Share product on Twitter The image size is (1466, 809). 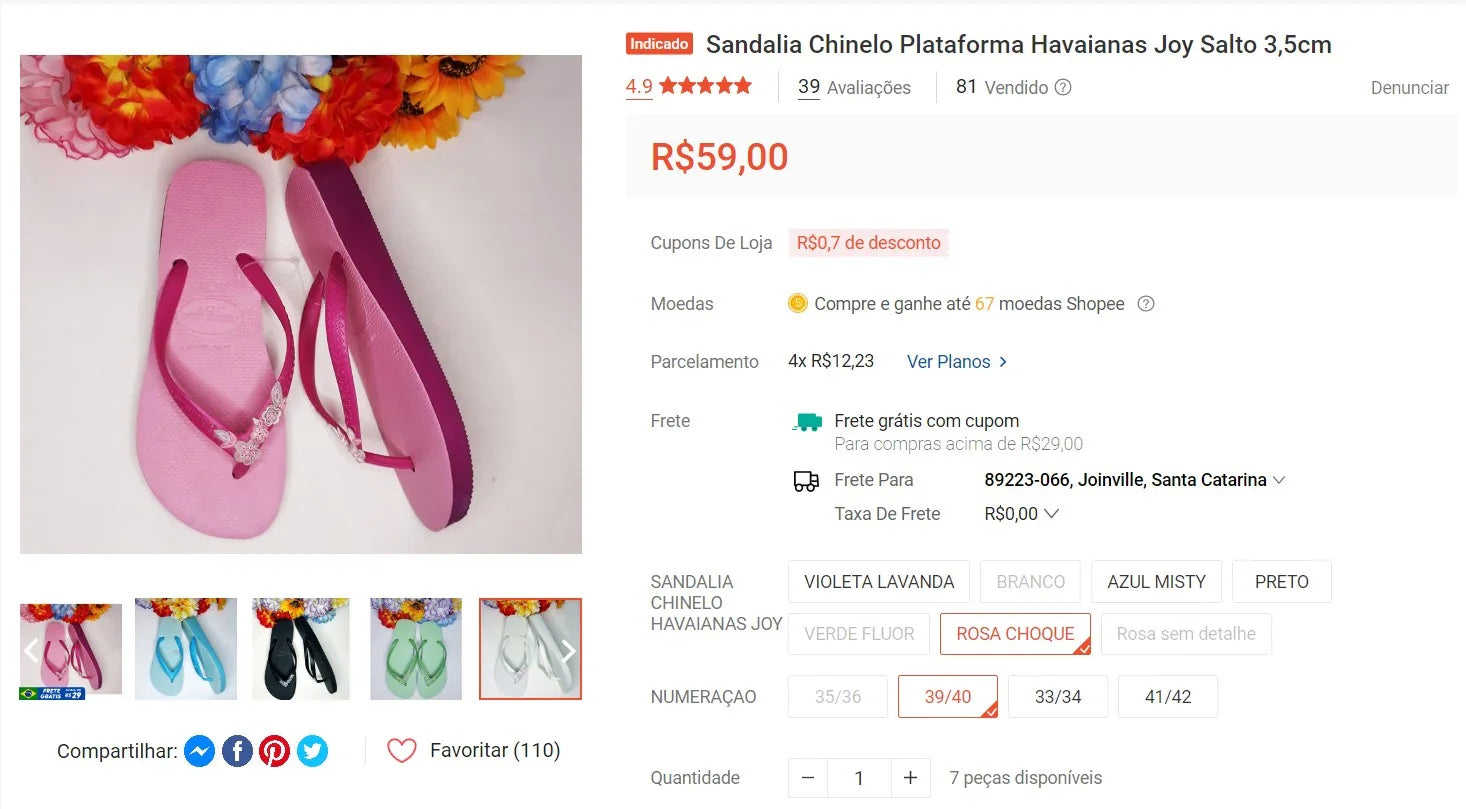312,751
